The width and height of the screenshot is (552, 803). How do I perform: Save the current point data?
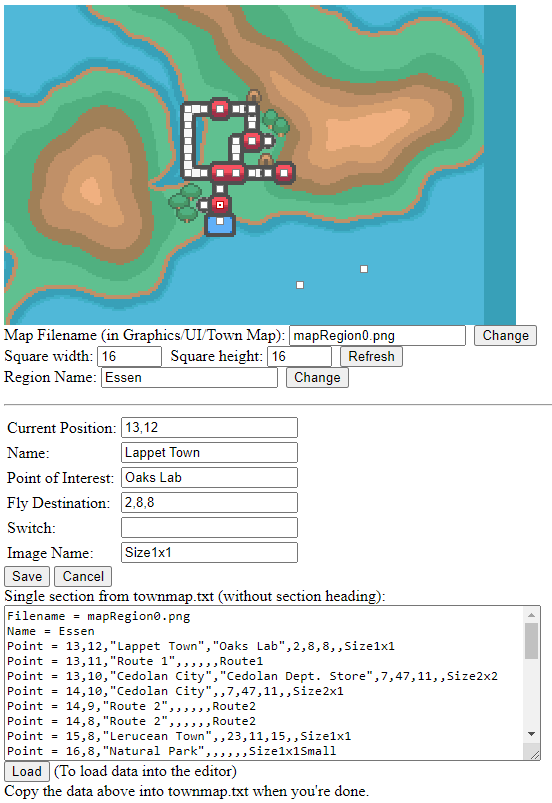[27, 576]
